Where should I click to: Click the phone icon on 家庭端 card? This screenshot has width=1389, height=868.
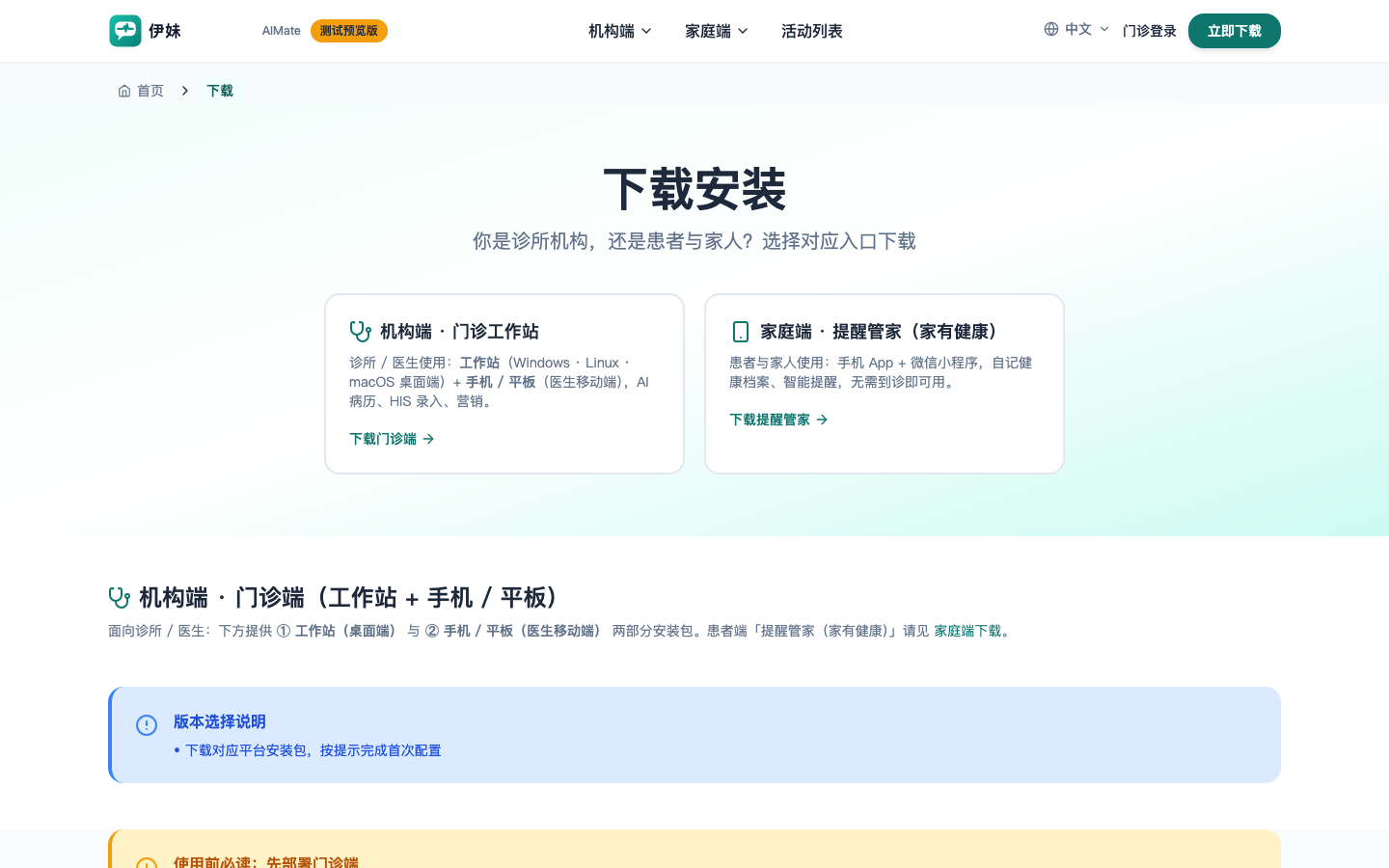pos(741,332)
